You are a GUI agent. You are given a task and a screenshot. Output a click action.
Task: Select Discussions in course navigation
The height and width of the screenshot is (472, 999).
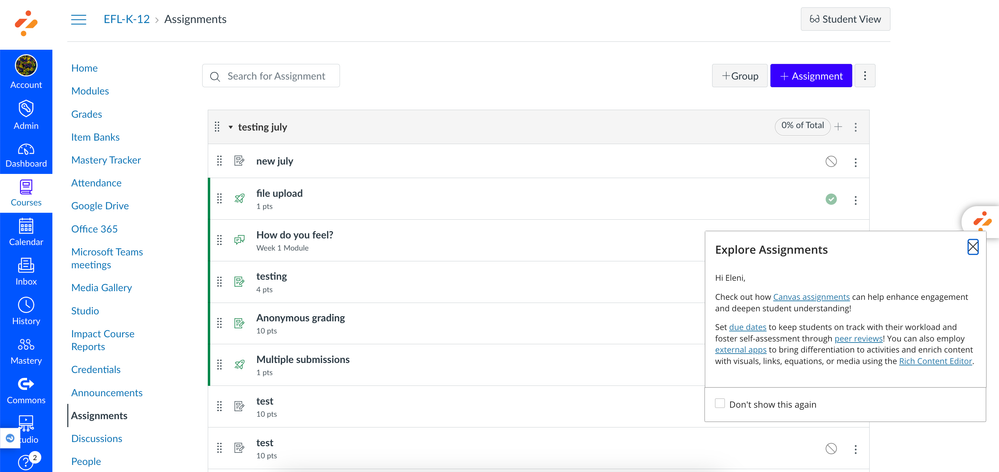97,438
